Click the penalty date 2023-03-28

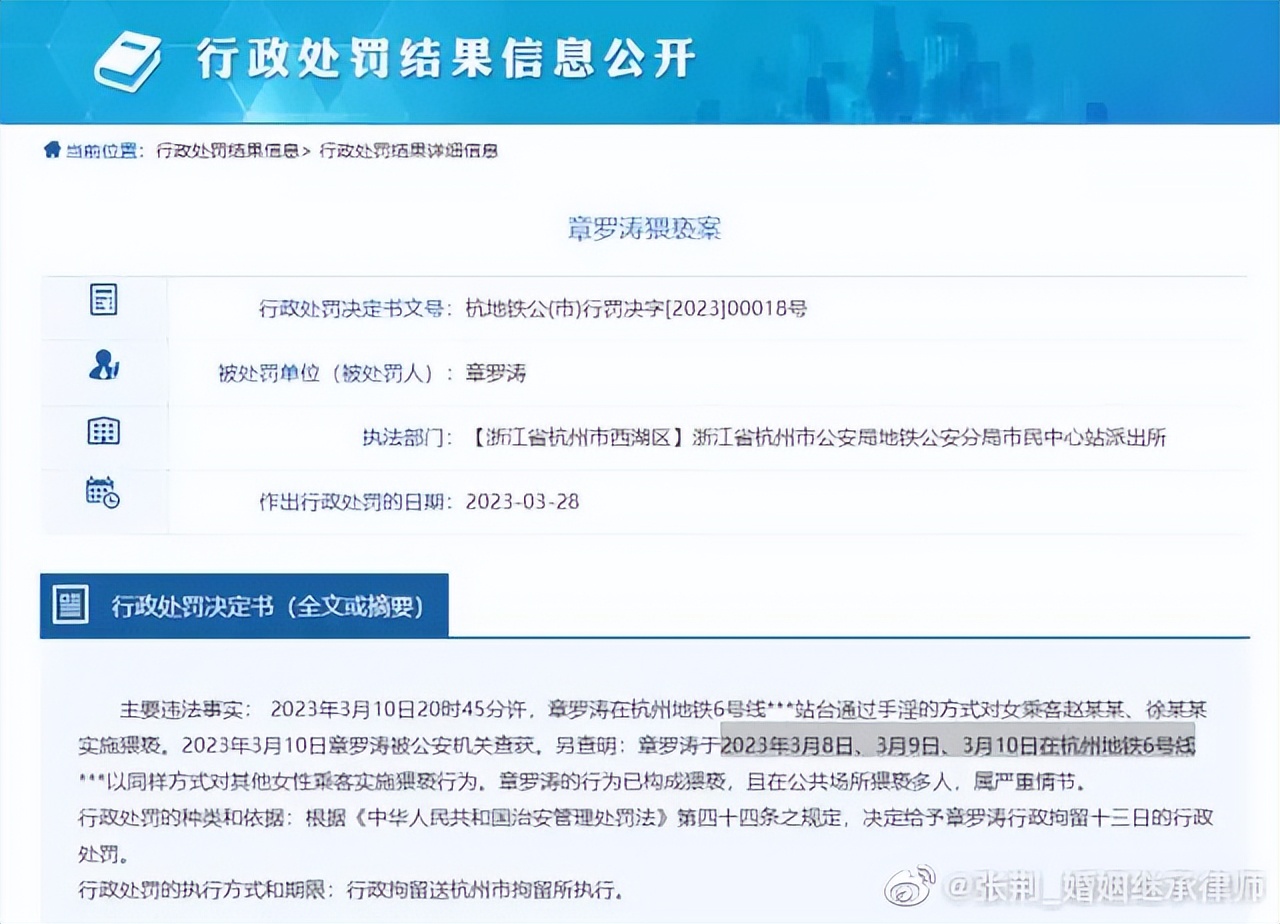[x=525, y=501]
